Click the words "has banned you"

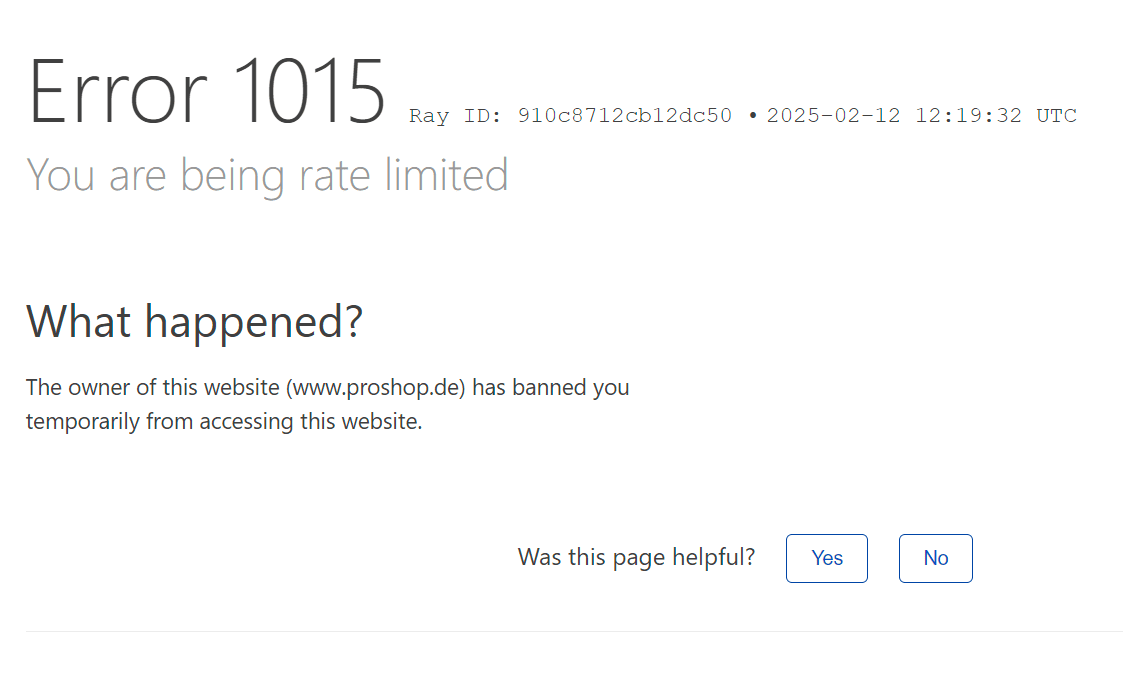[550, 387]
